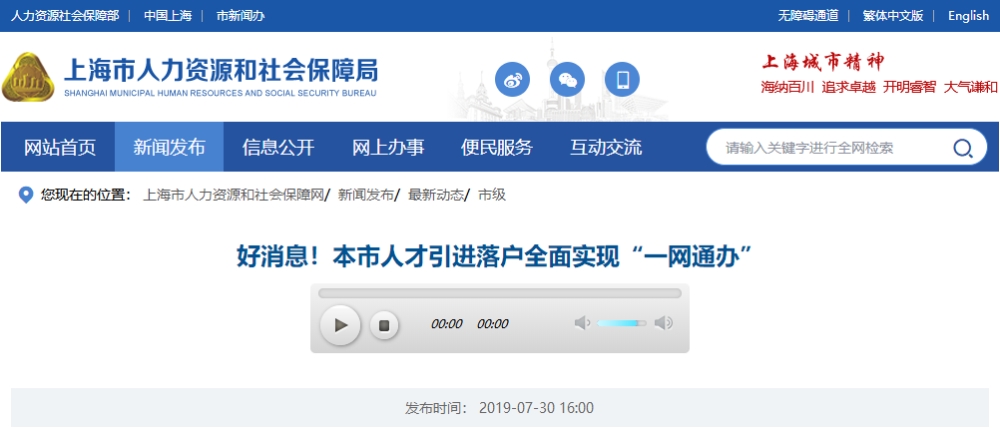This screenshot has width=1000, height=428.
Task: Click the 上海城市精神 slogan heading
Action: (x=823, y=63)
